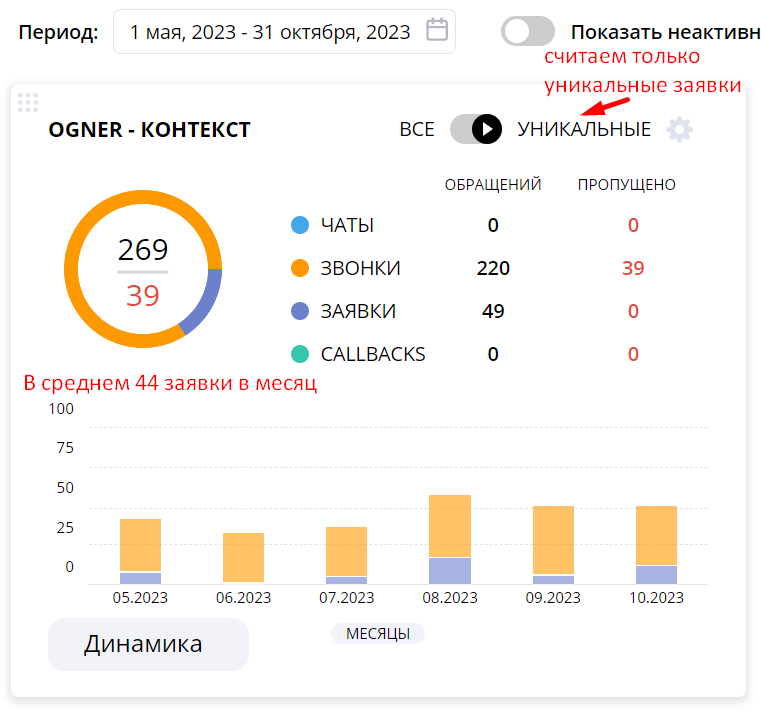This screenshot has width=761, height=716.
Task: Toggle the ВСЕ / УНИКАЛЬНЫЕ switch
Action: (476, 129)
